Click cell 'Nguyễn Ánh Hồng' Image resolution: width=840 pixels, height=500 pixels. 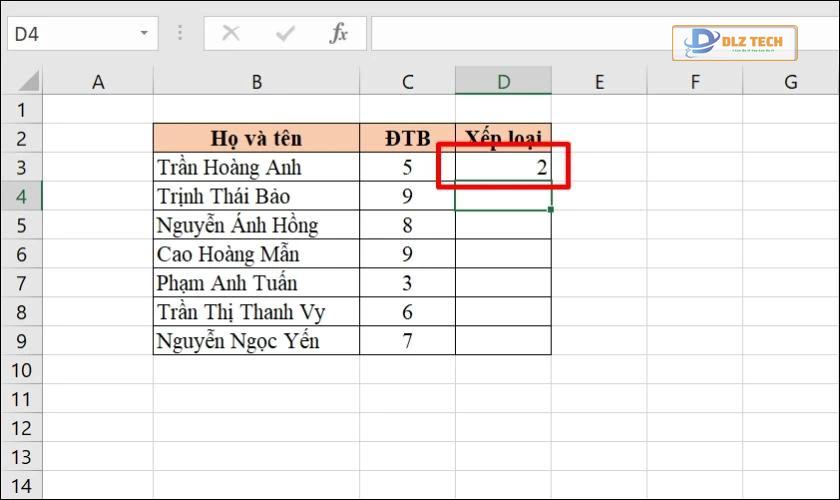[x=257, y=225]
